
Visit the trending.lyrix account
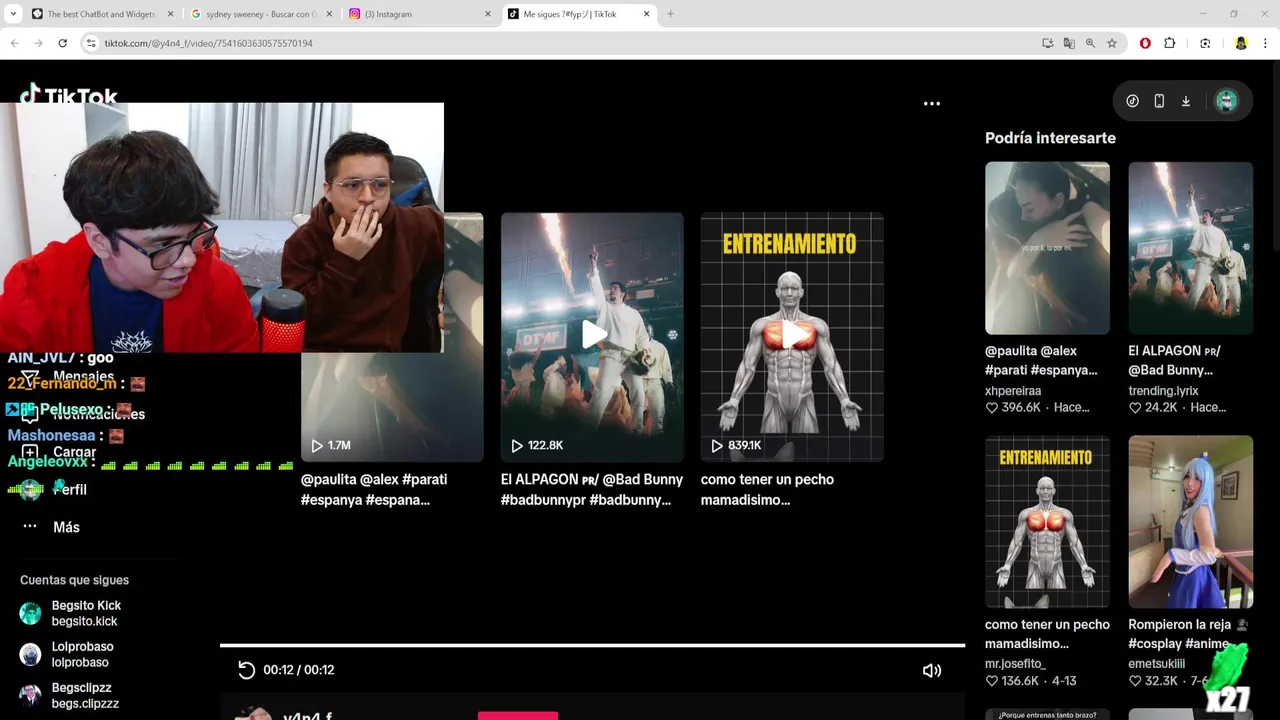(1163, 391)
